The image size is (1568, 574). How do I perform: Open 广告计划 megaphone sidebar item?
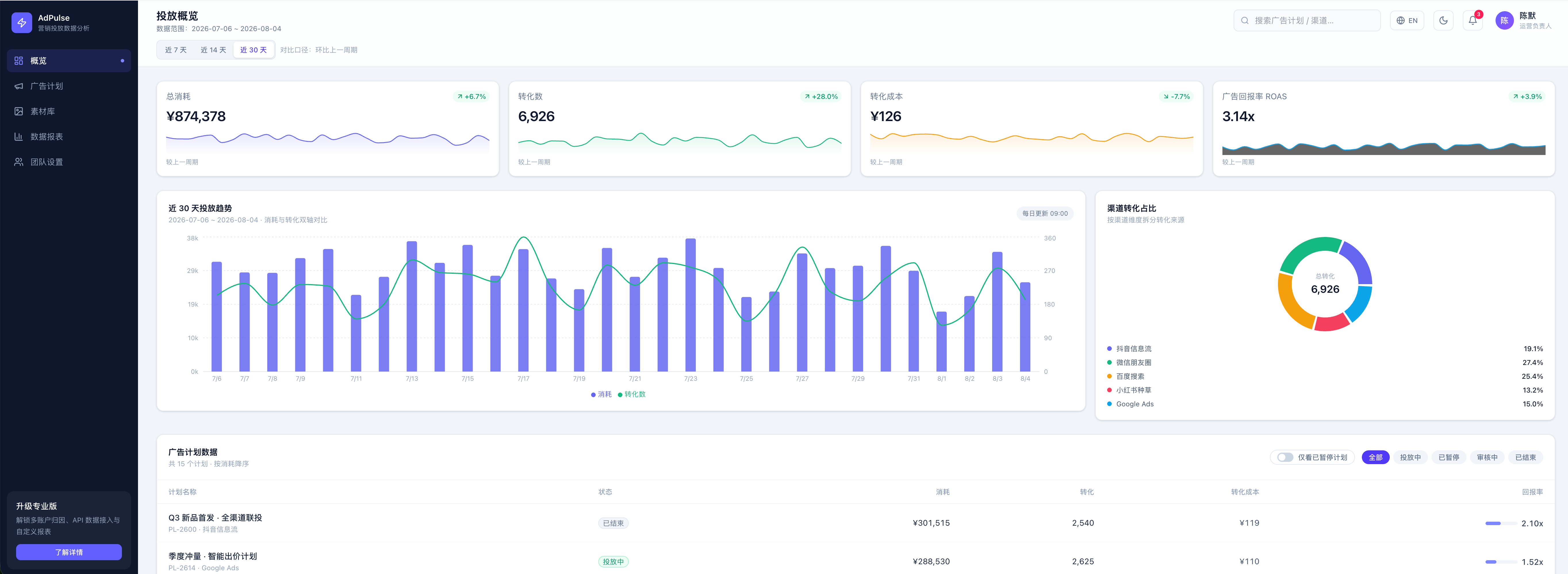coord(69,86)
